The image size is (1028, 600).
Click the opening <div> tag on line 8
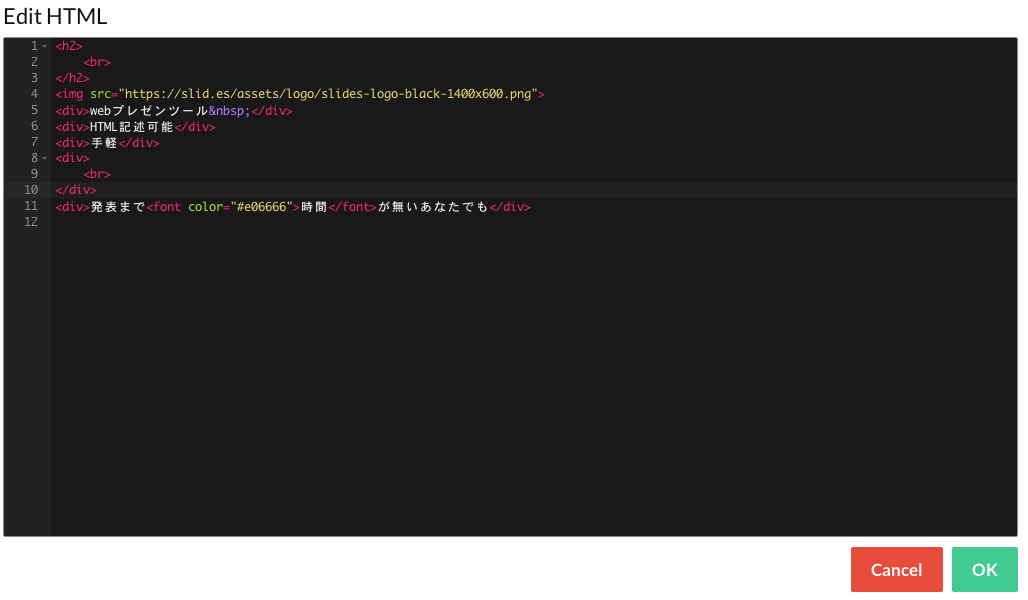coord(72,158)
